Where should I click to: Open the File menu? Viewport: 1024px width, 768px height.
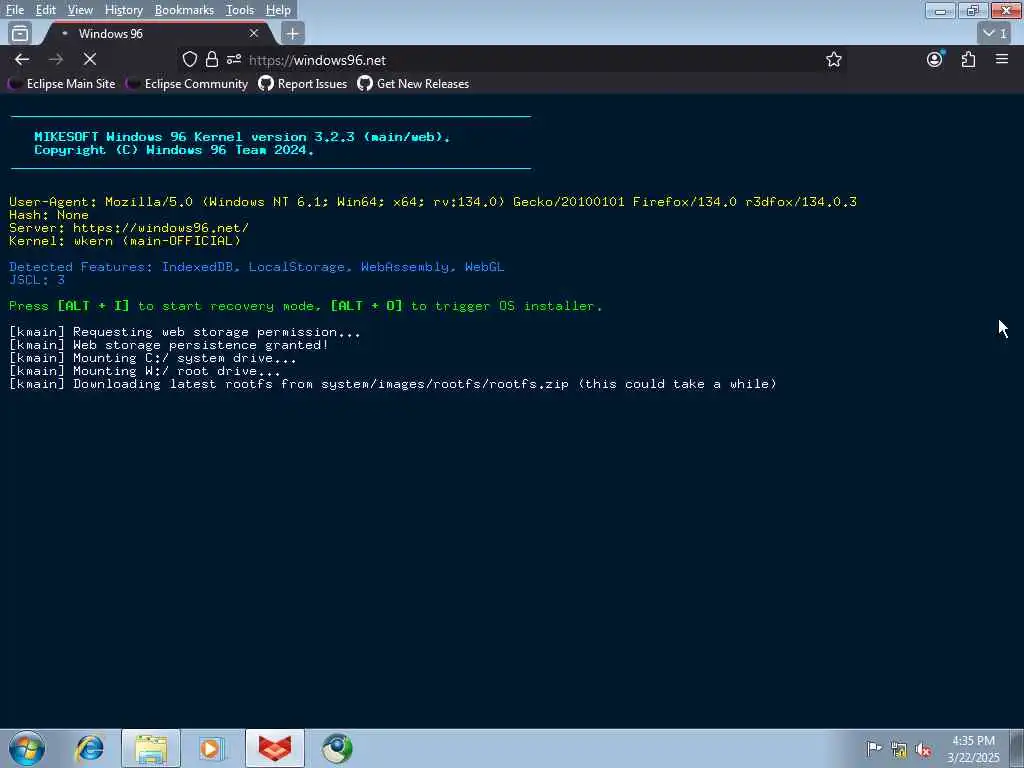click(14, 10)
